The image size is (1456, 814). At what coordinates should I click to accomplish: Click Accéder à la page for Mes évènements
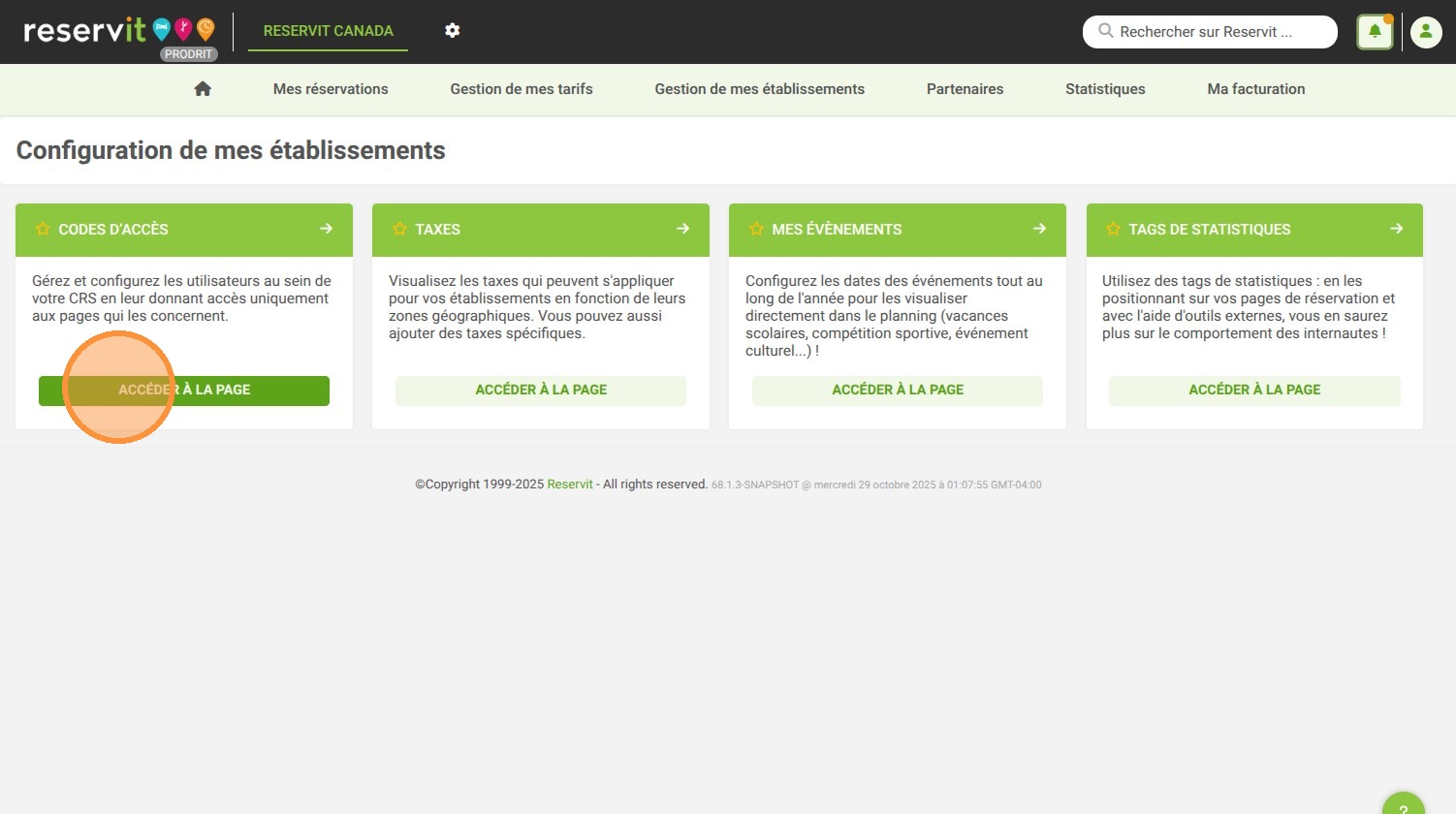click(x=898, y=391)
